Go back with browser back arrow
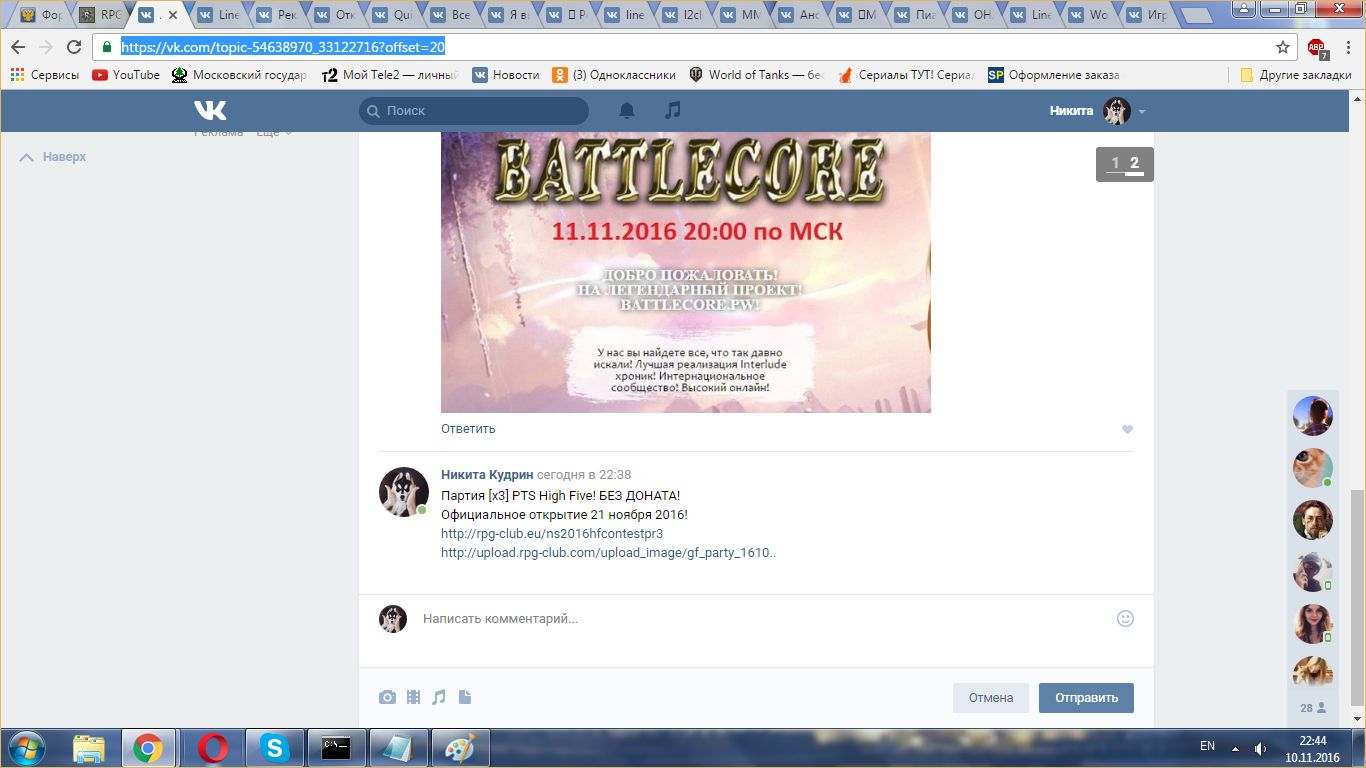The width and height of the screenshot is (1366, 768). pyautogui.click(x=18, y=47)
